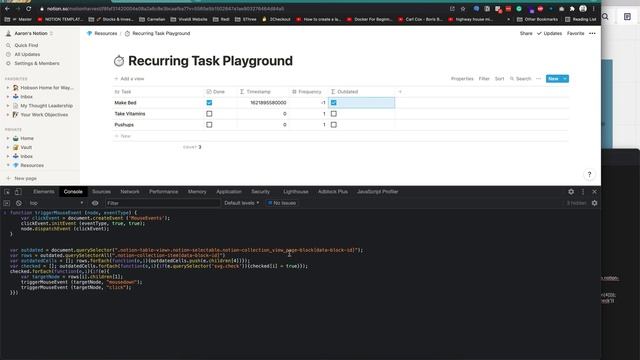Screen dimensions: 640x360
Task: Select the DevTools inspect element icon
Action: [x=7, y=192]
